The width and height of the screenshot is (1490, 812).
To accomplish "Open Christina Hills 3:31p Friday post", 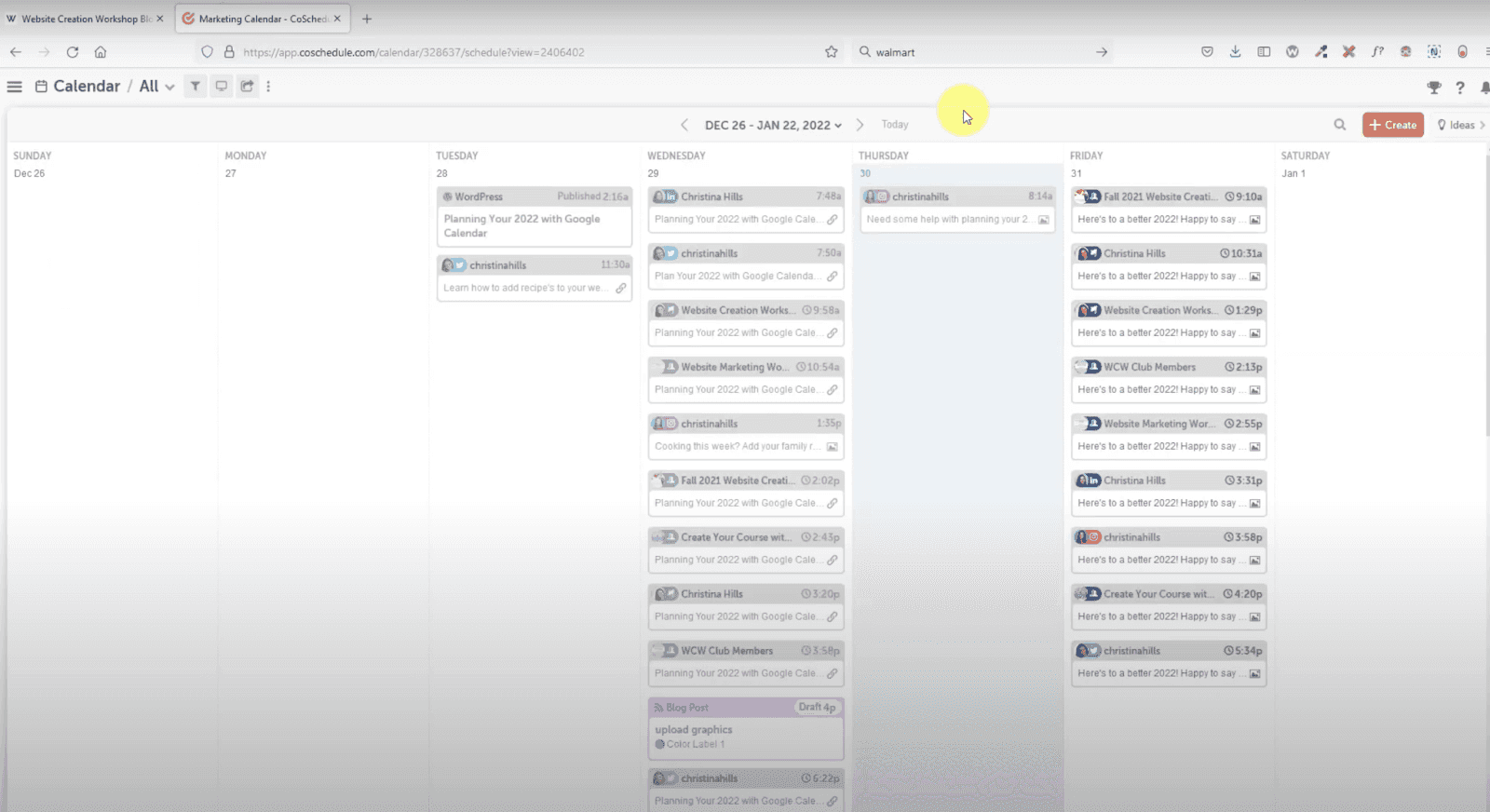I will pos(1169,493).
